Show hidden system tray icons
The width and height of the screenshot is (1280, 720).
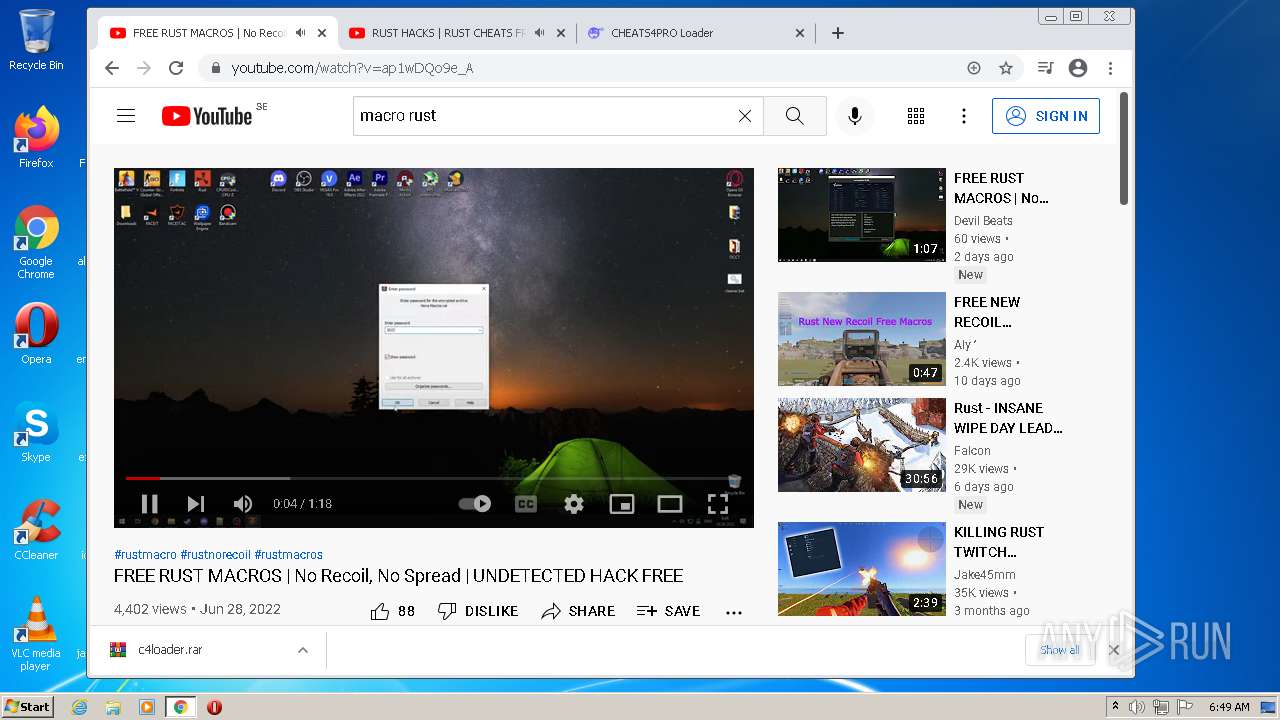click(1115, 707)
